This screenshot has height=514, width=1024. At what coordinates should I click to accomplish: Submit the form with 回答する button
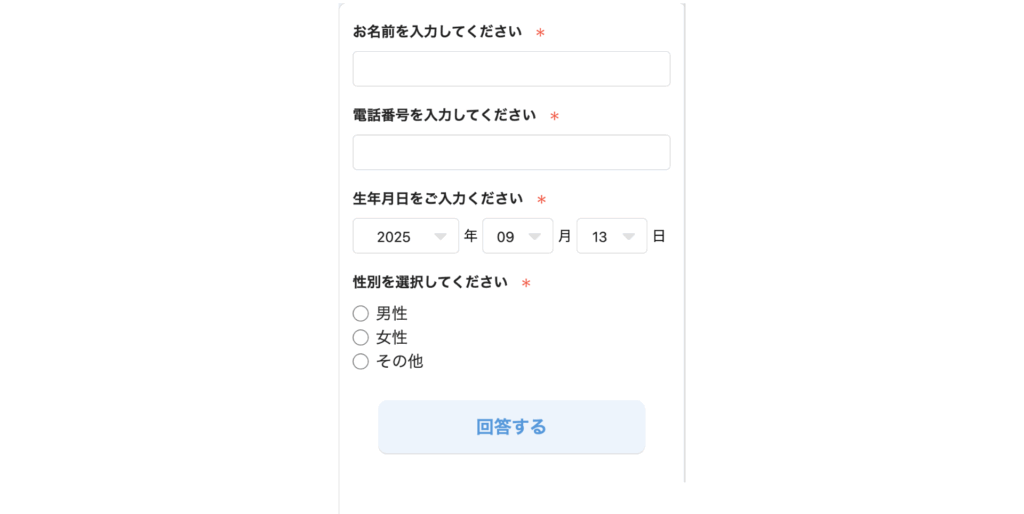[x=511, y=426]
